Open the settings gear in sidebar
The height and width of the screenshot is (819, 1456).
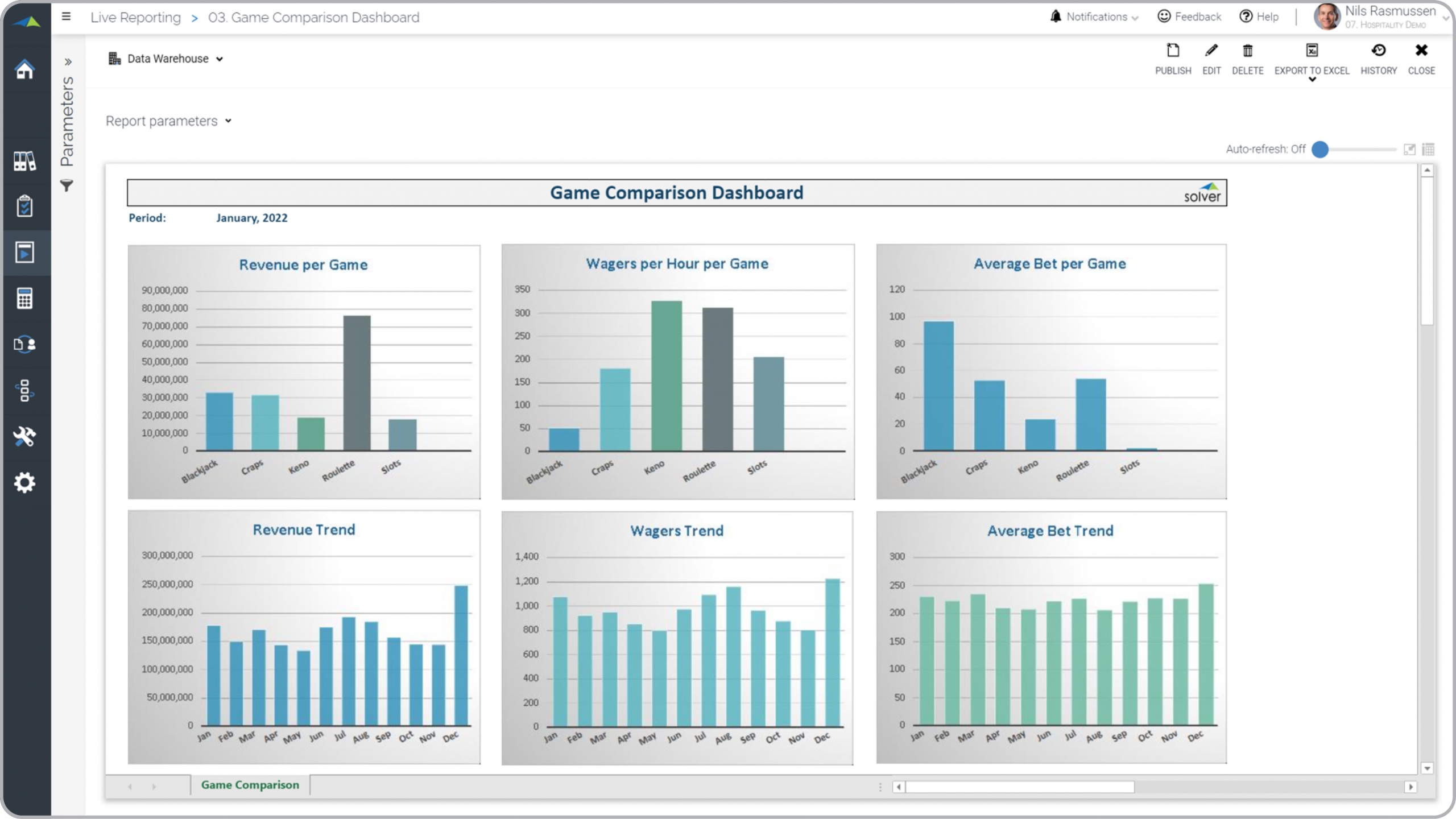click(24, 483)
